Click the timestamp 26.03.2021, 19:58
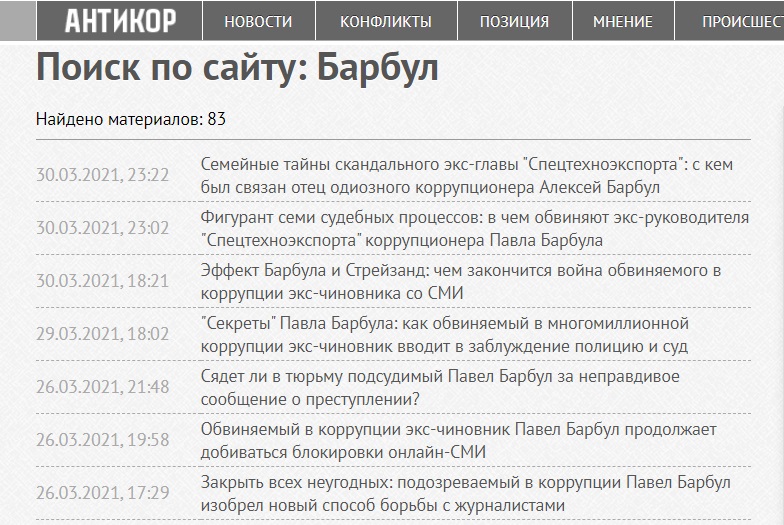The width and height of the screenshot is (784, 525). point(103,440)
